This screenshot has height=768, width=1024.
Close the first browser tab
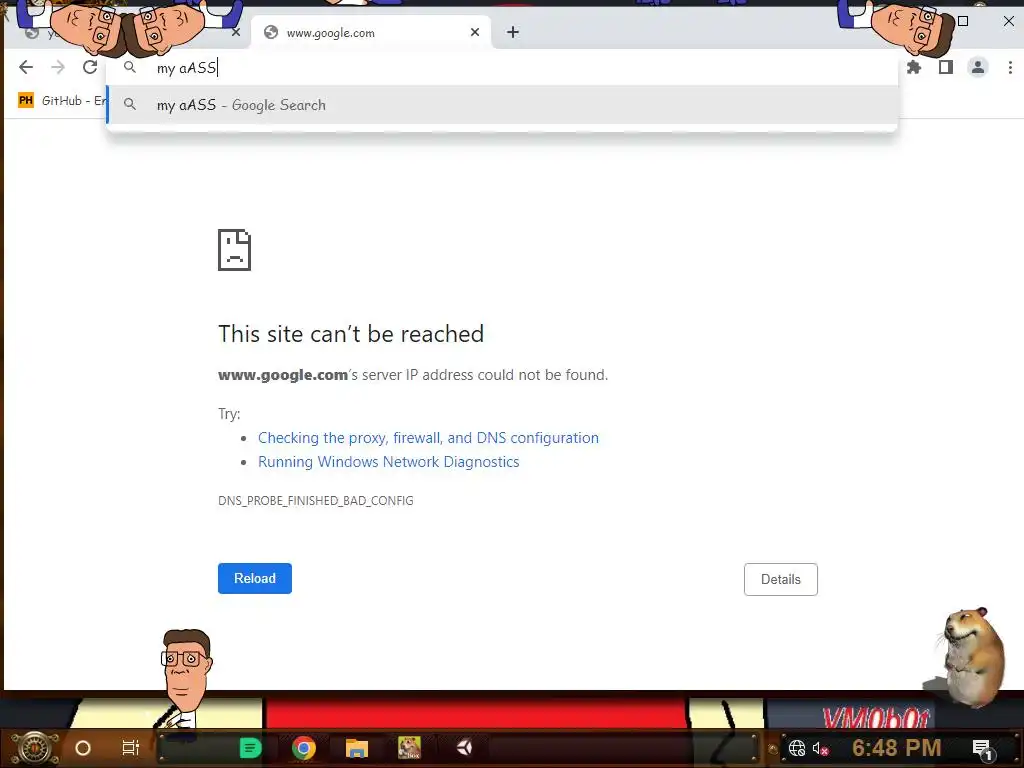[236, 32]
